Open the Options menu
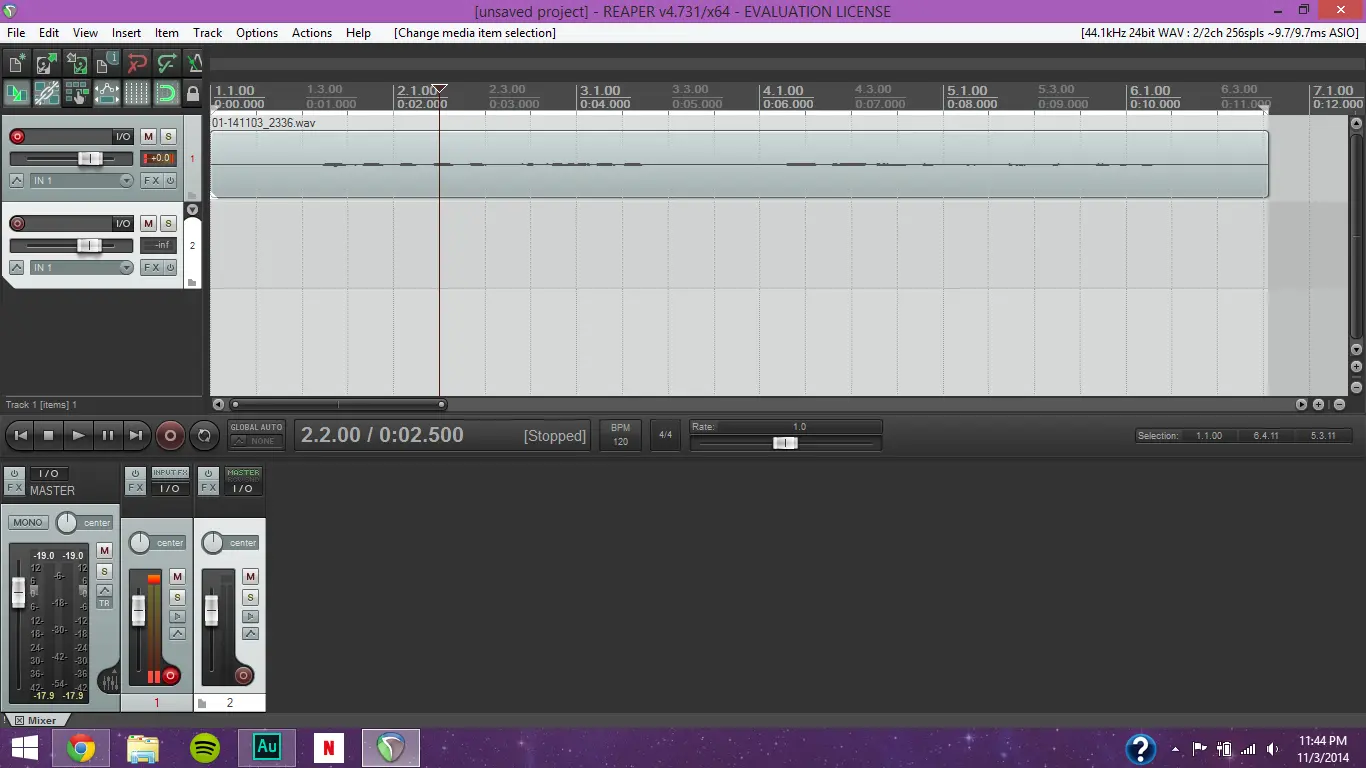Image resolution: width=1366 pixels, height=768 pixels. [257, 33]
